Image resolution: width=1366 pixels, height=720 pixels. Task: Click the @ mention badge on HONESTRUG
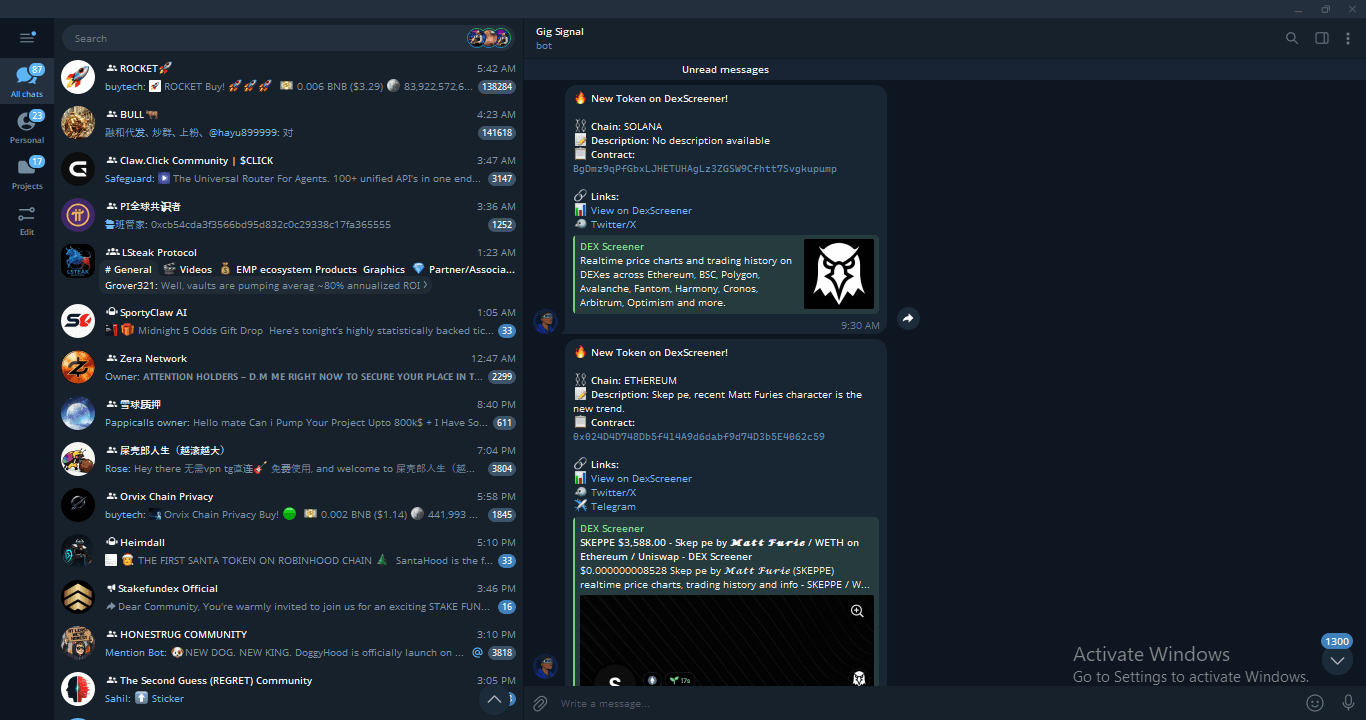[x=477, y=652]
